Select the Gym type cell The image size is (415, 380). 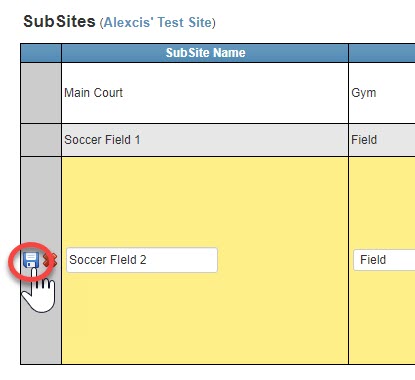[x=382, y=93]
